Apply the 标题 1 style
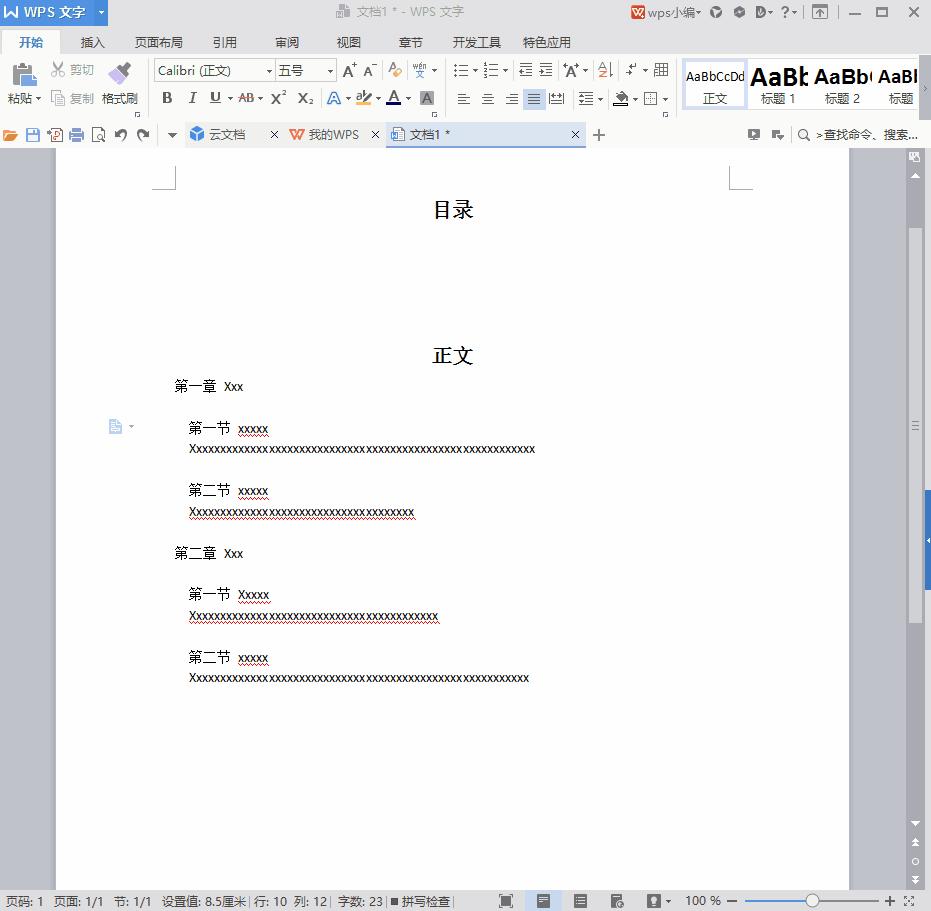This screenshot has height=911, width=931. 778,85
